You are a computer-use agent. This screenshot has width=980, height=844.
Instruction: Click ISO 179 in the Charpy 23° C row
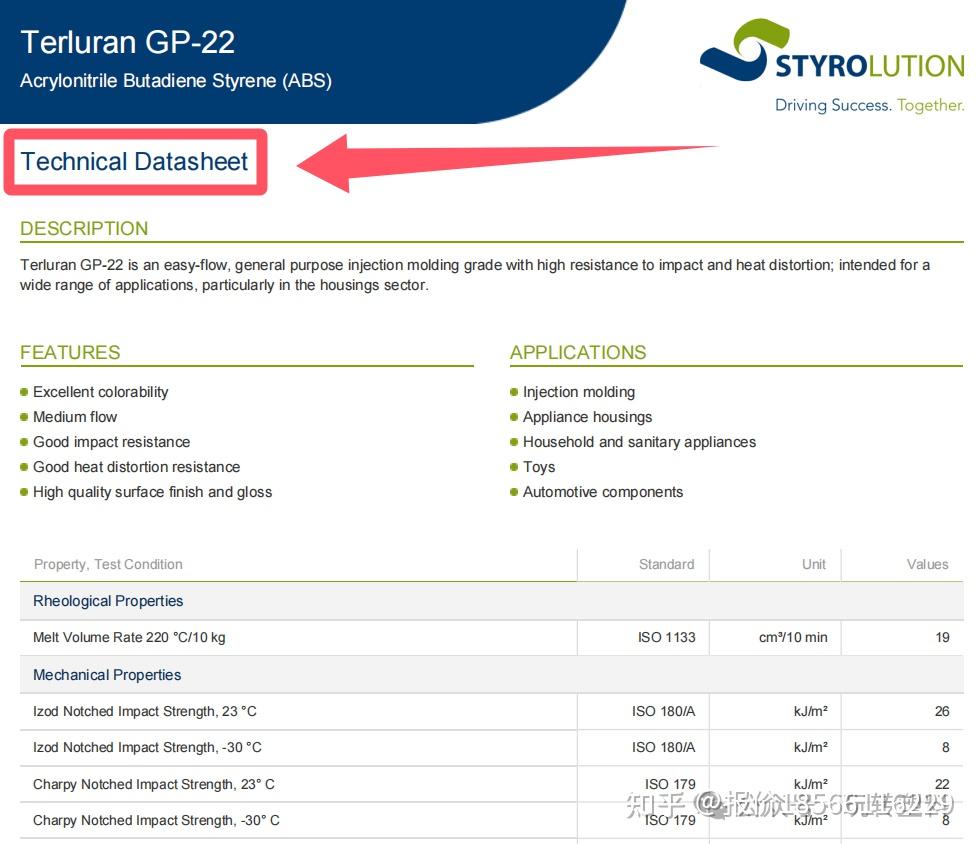point(670,784)
